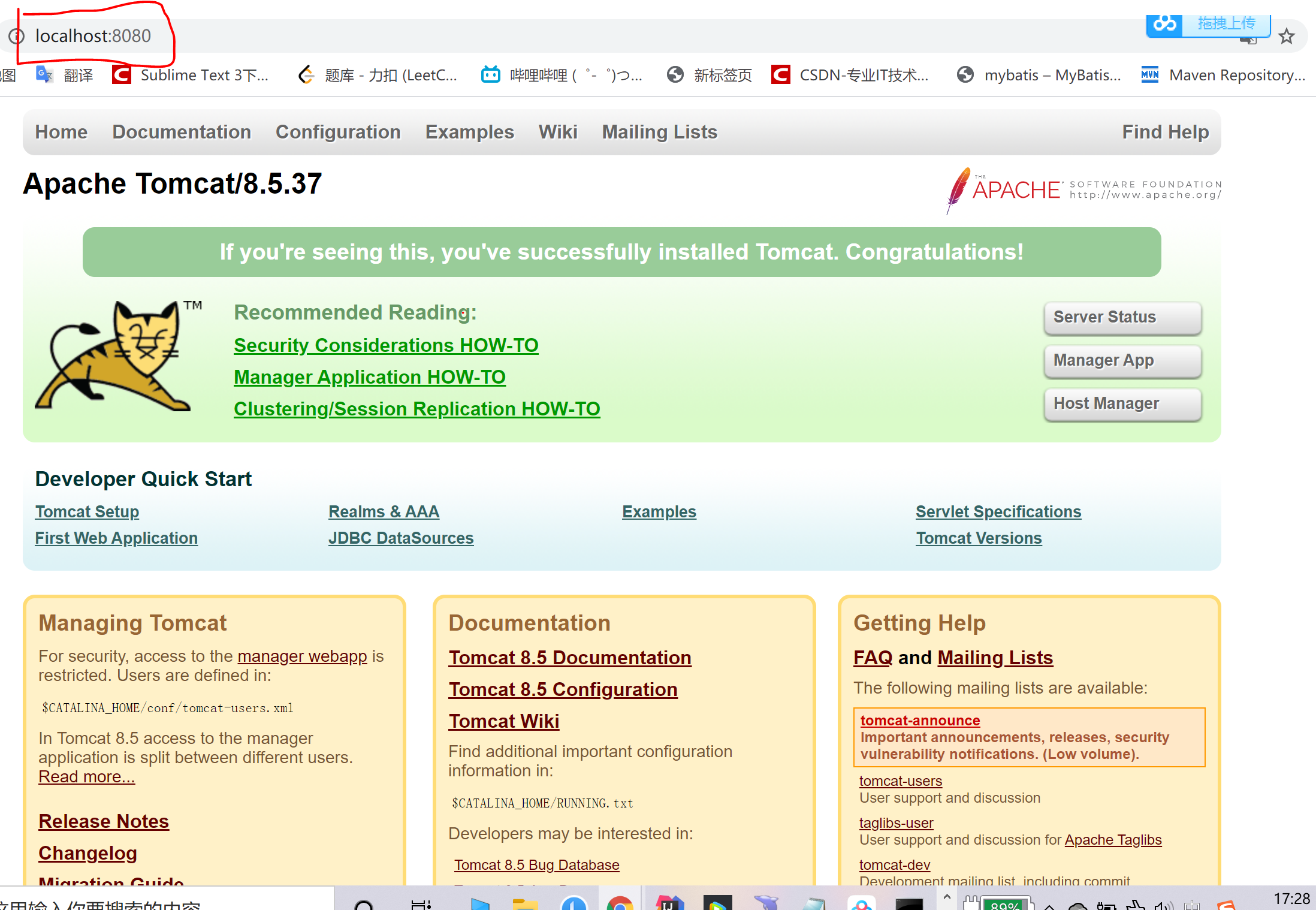Open the Mailing Lists navigation menu
This screenshot has height=910, width=1316.
coord(659,132)
